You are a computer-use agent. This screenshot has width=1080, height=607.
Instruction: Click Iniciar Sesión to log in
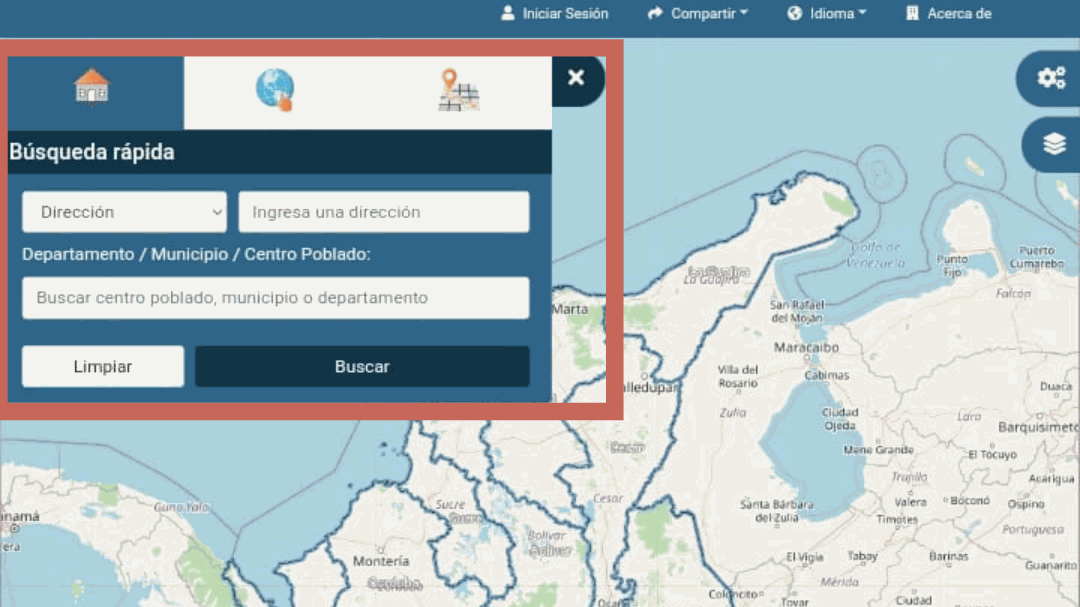[x=554, y=14]
